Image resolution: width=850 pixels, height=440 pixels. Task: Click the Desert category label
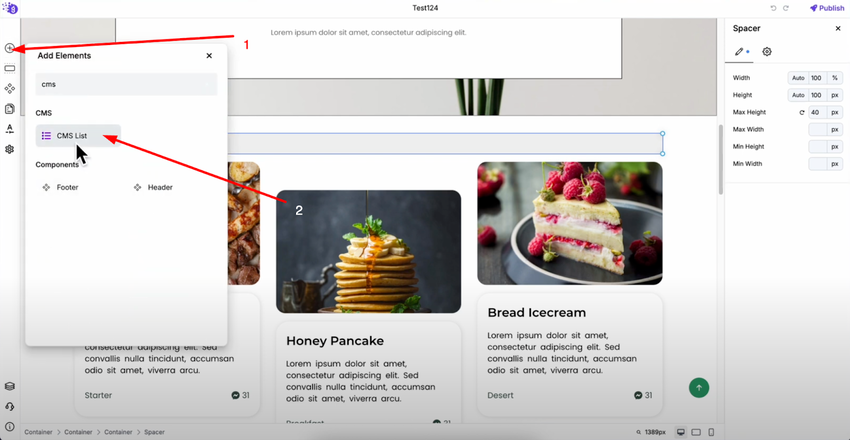[x=500, y=395]
